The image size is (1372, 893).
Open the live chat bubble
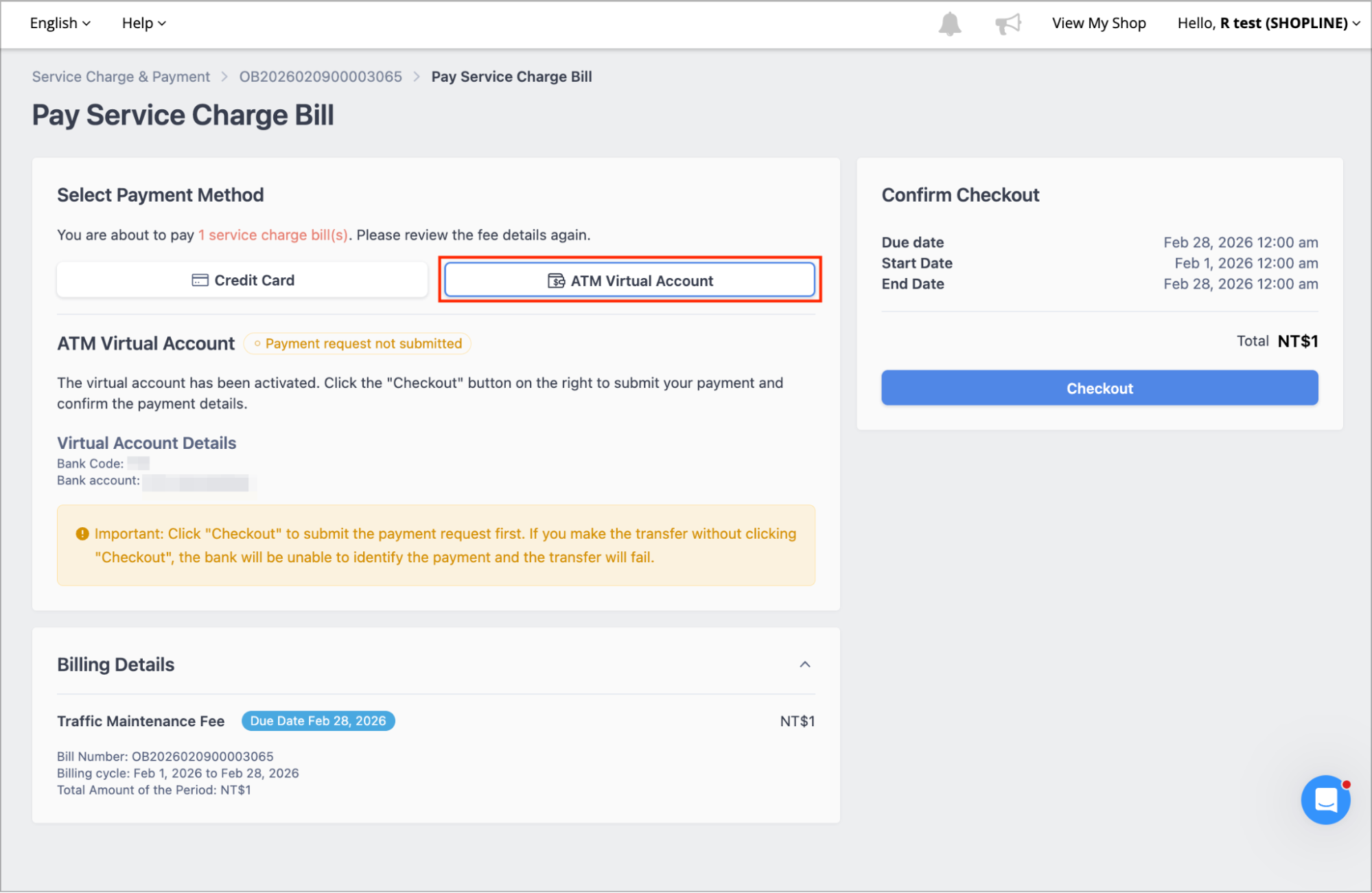(x=1325, y=800)
